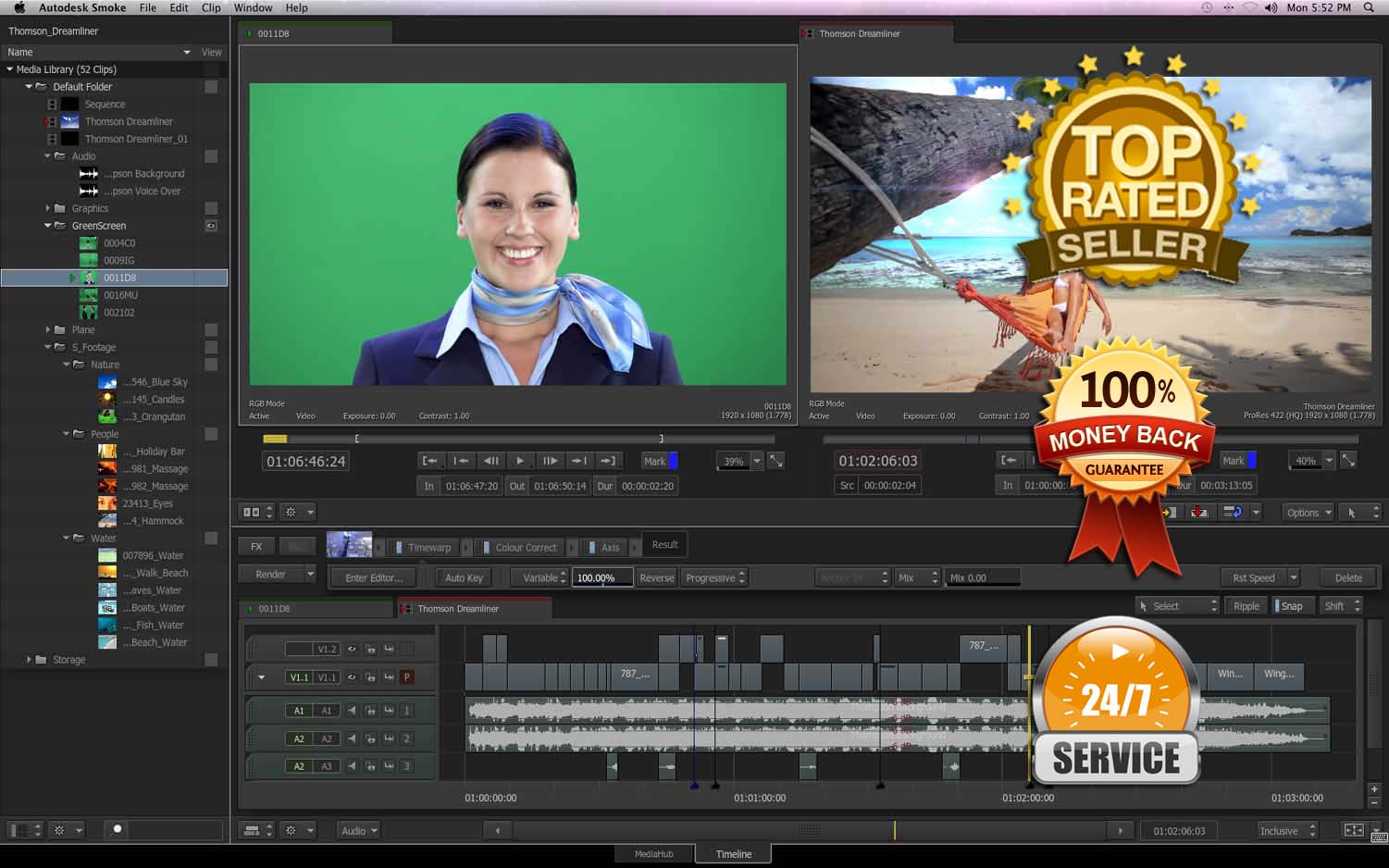Click the source viewer scrub bar
This screenshot has width=1389, height=868.
509,439
